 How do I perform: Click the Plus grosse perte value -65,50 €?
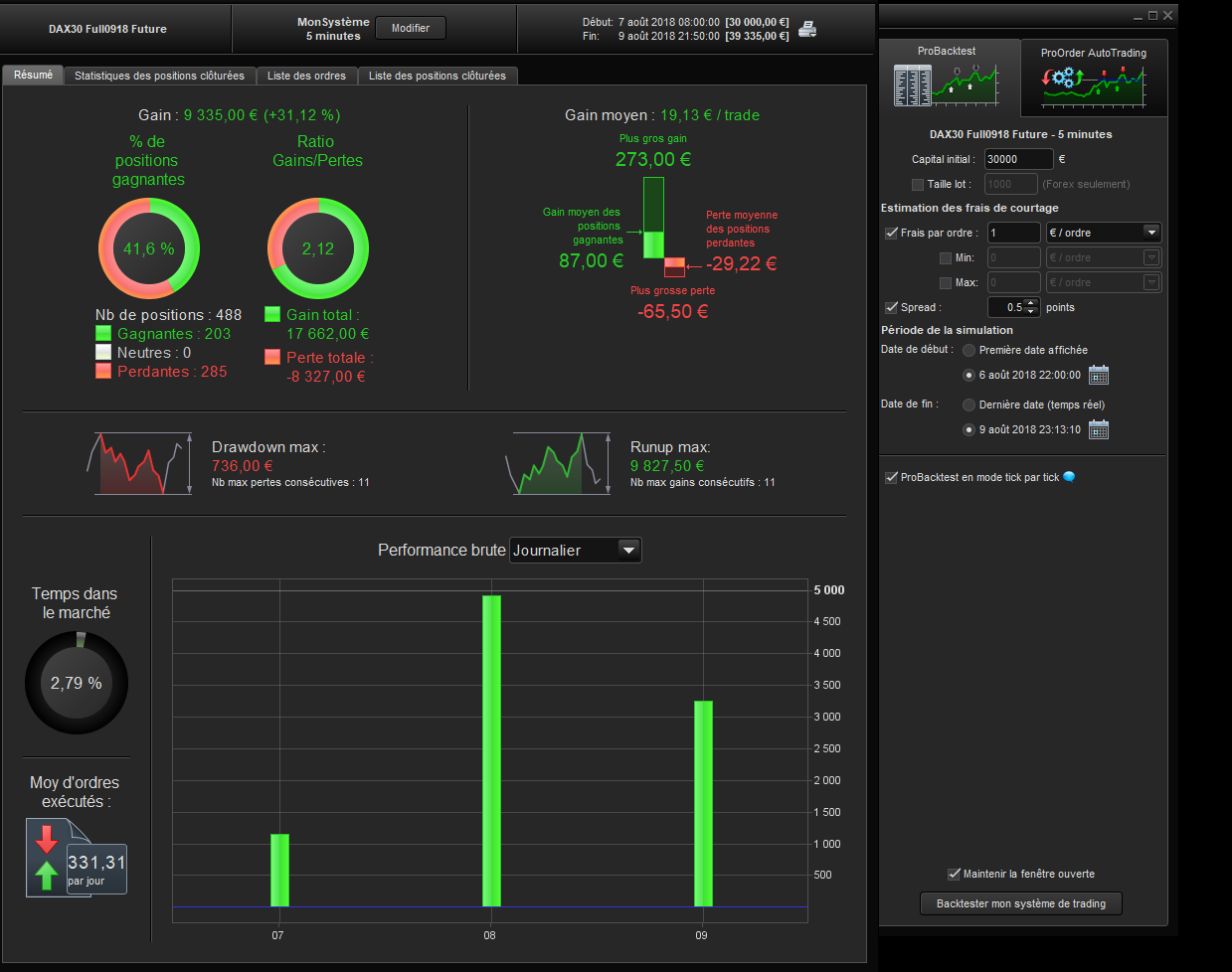pos(672,311)
